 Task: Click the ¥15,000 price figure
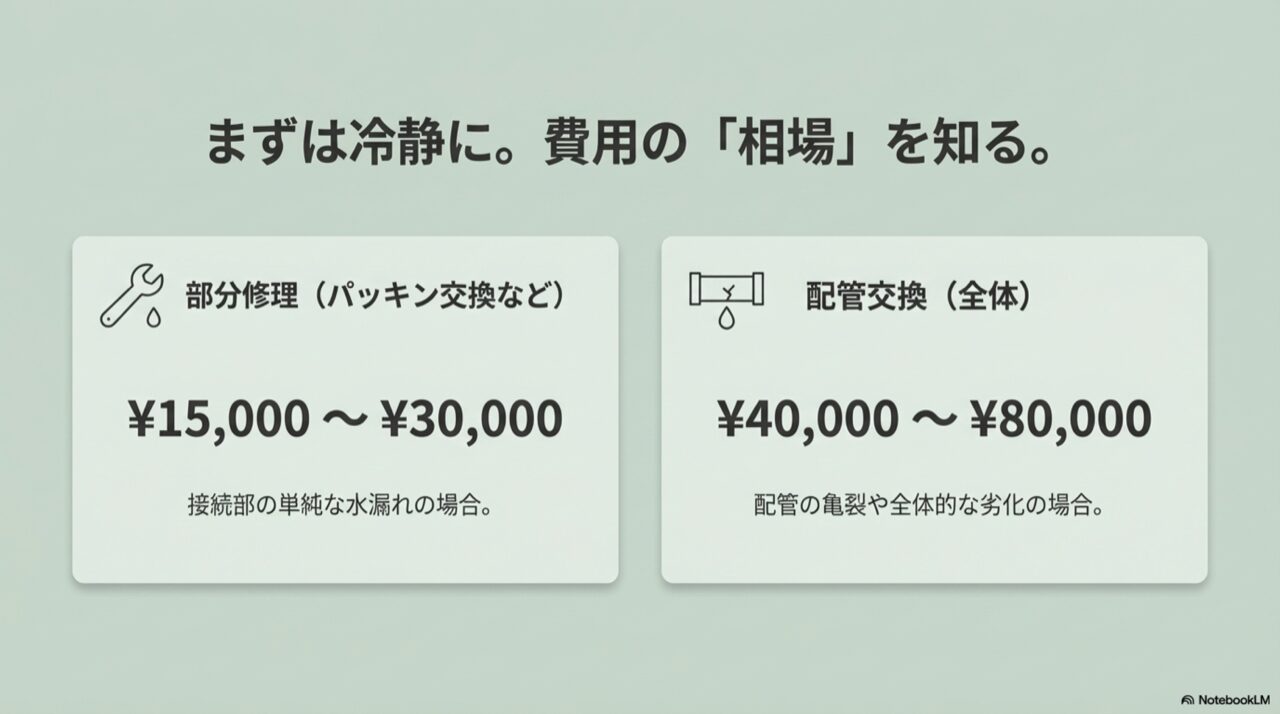point(218,419)
